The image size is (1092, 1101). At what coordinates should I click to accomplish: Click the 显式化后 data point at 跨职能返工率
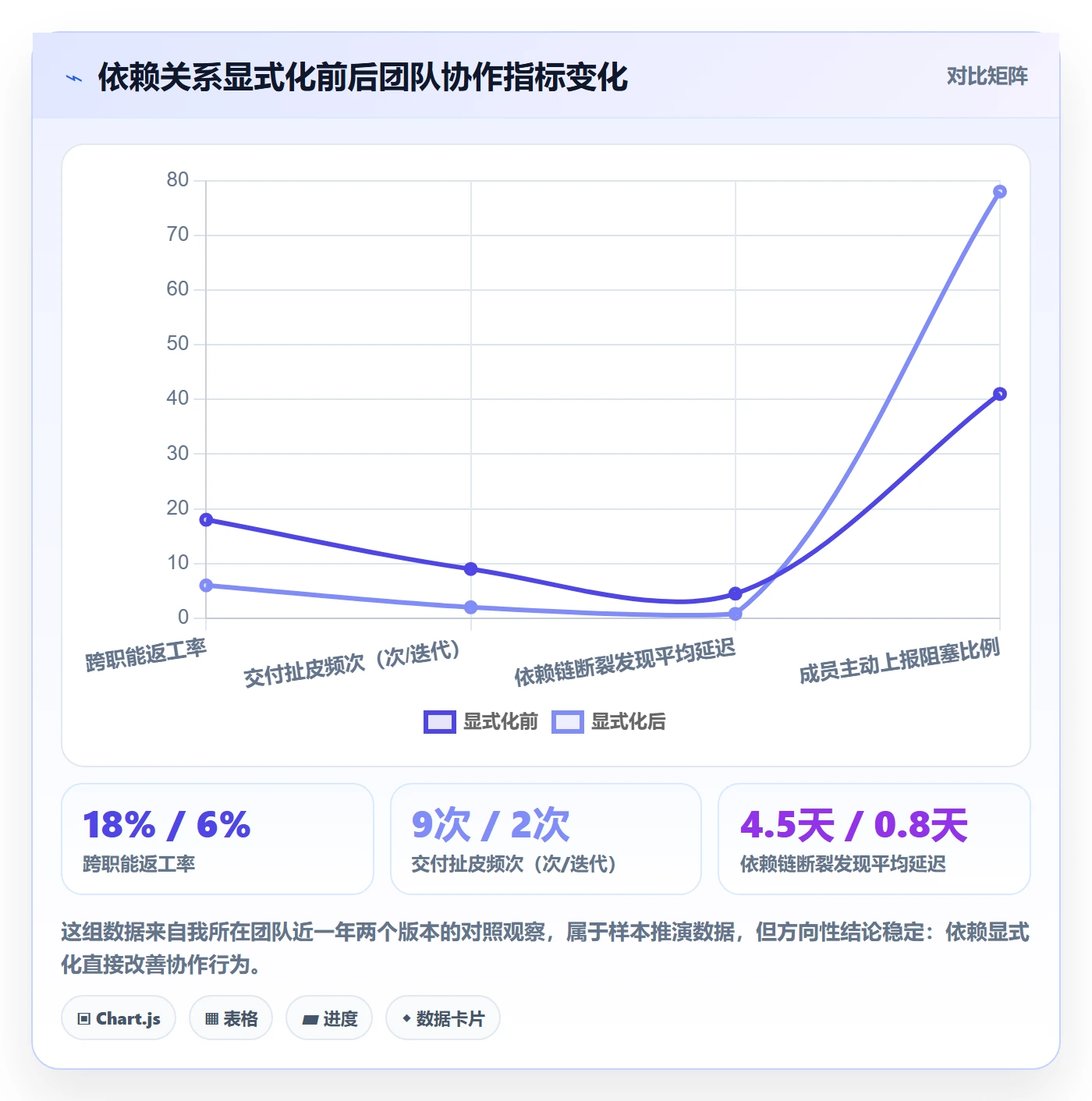pos(206,586)
